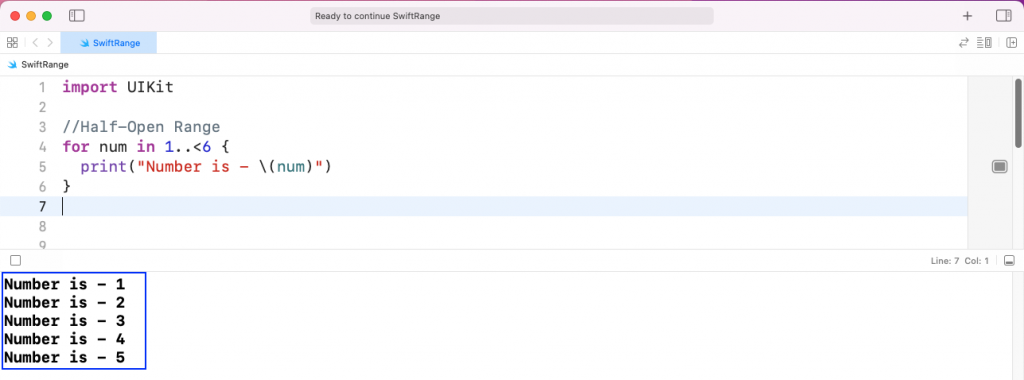Screen dimensions: 1024x380
Task: Toggle the inspector panel icon at top right
Action: (1003, 16)
